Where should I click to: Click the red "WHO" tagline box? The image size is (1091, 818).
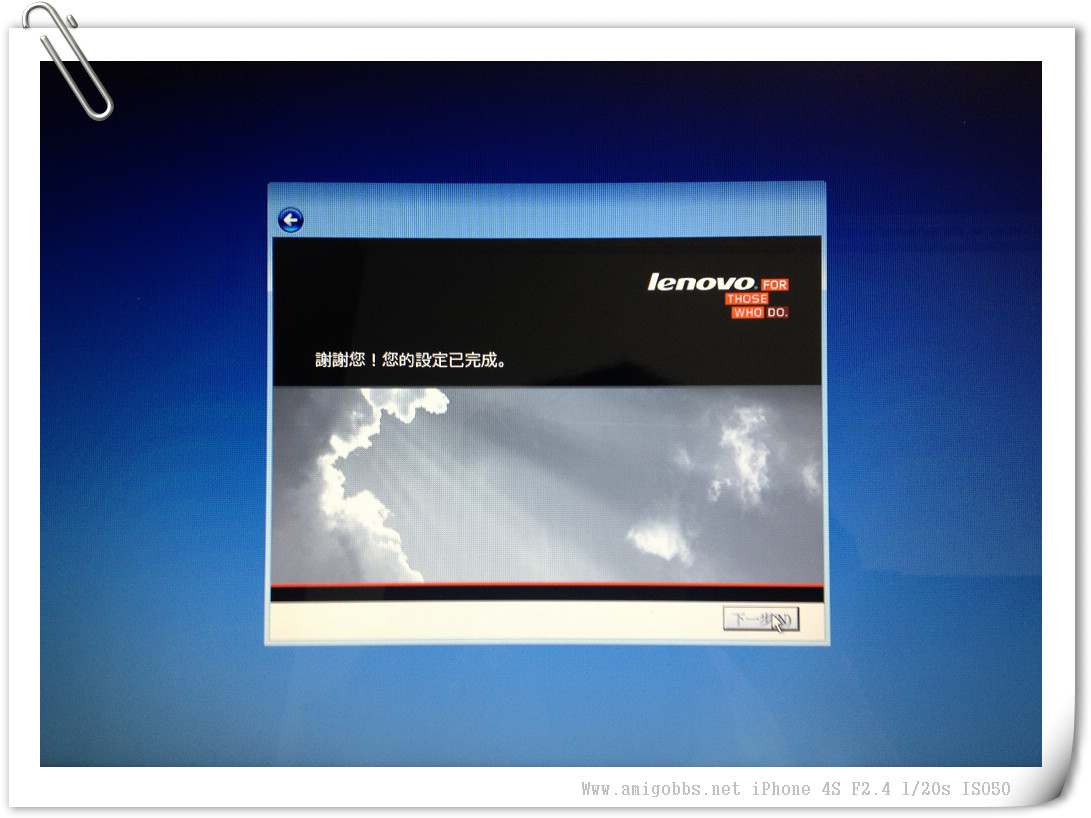tap(748, 313)
